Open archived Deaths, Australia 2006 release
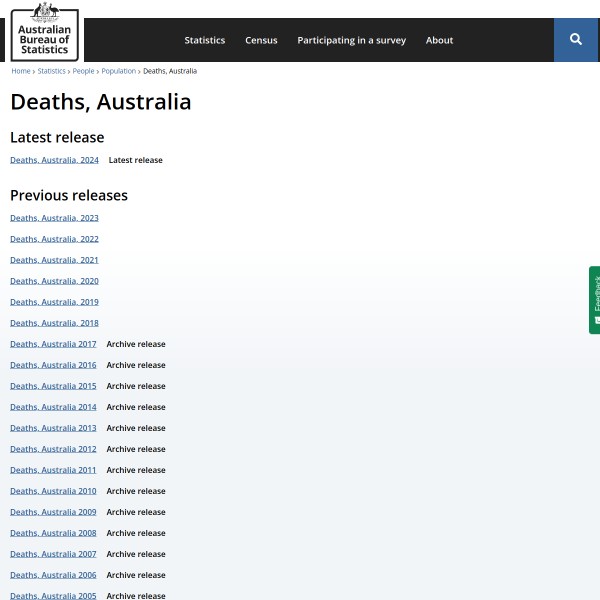 [53, 575]
